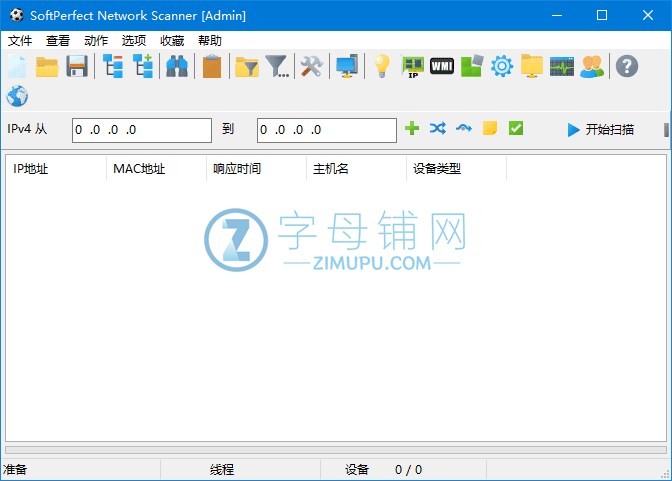Collapse all tree nodes icon
672x481 pixels.
coord(113,66)
